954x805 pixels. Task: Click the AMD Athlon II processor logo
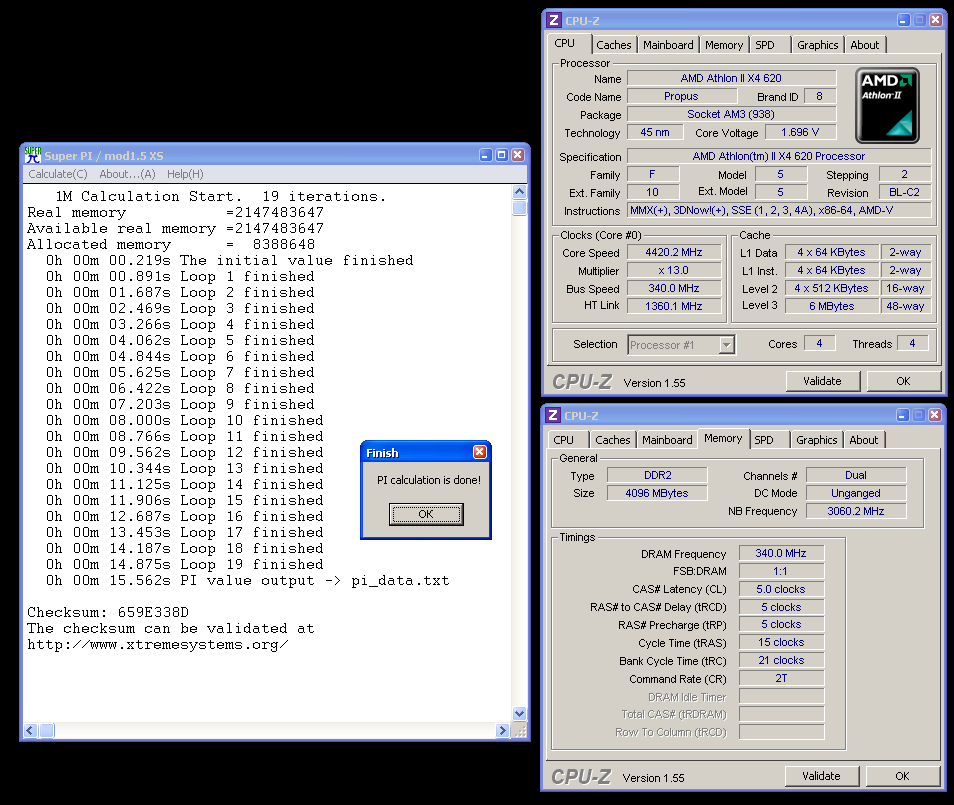(x=887, y=105)
